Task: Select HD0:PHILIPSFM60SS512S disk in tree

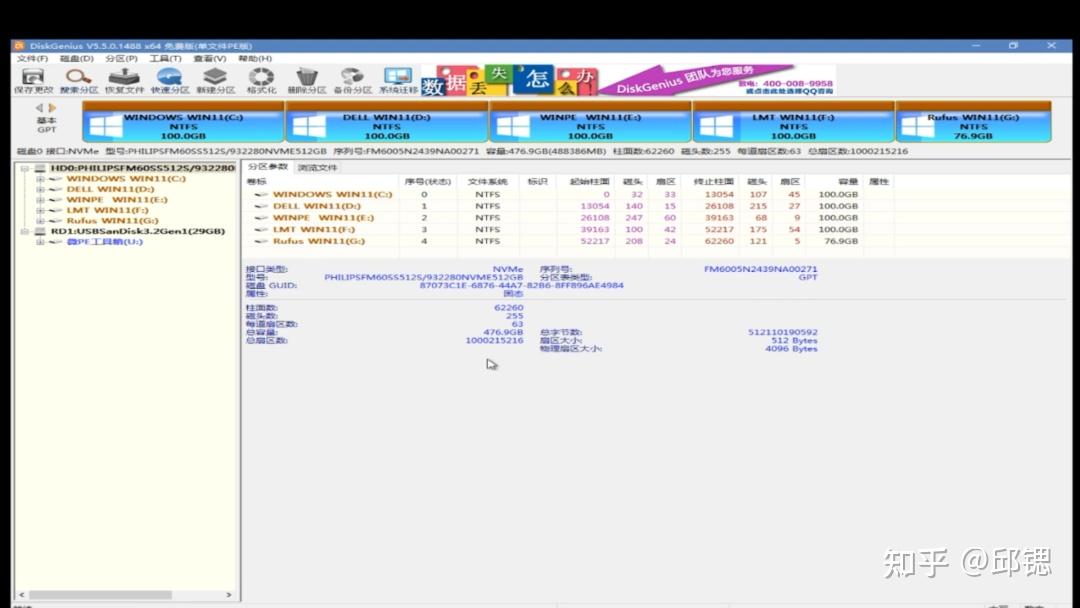Action: [x=143, y=168]
